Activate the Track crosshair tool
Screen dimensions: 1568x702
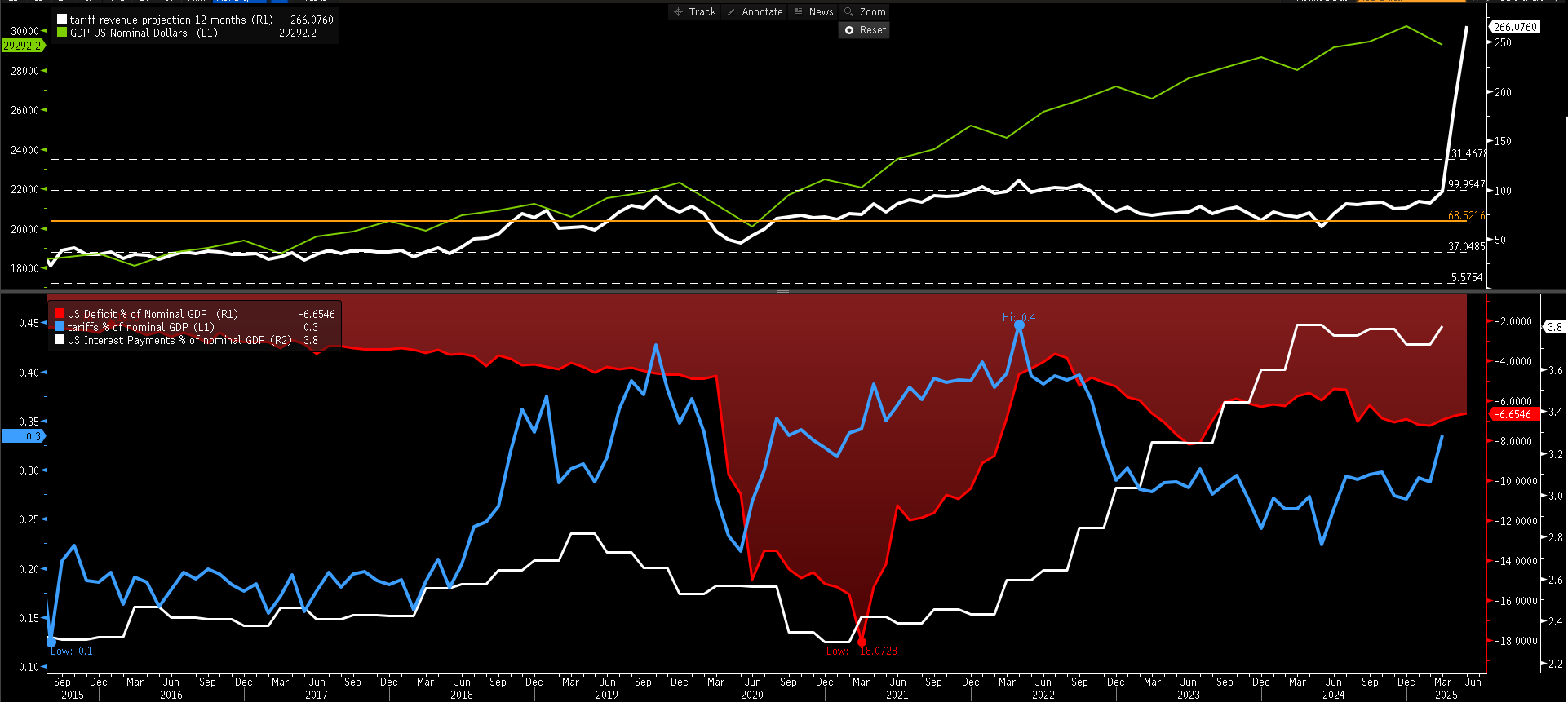pos(695,12)
